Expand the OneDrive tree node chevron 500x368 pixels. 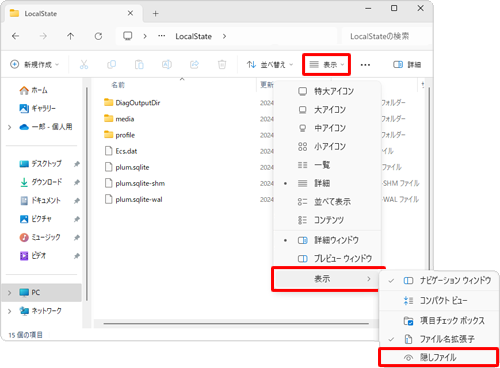tap(9, 127)
